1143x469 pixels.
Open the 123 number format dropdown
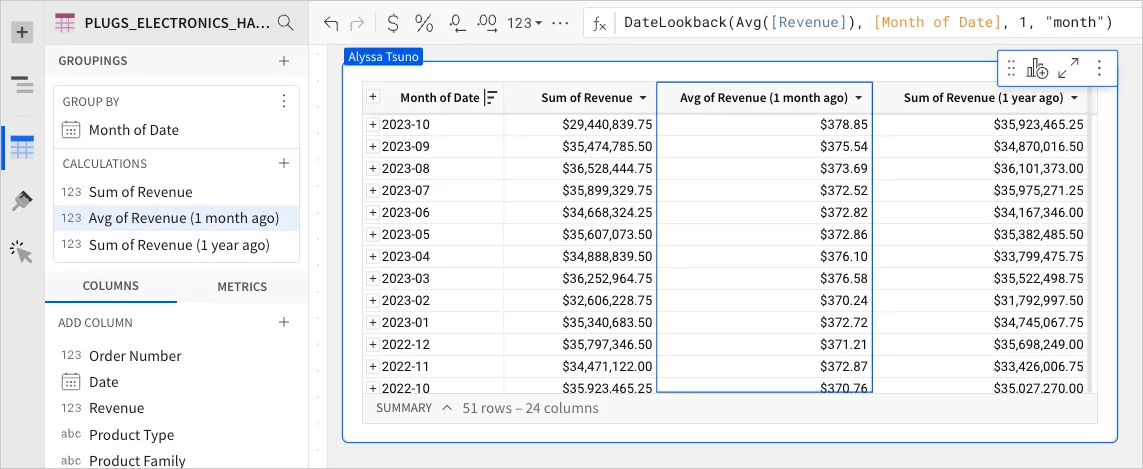click(524, 23)
